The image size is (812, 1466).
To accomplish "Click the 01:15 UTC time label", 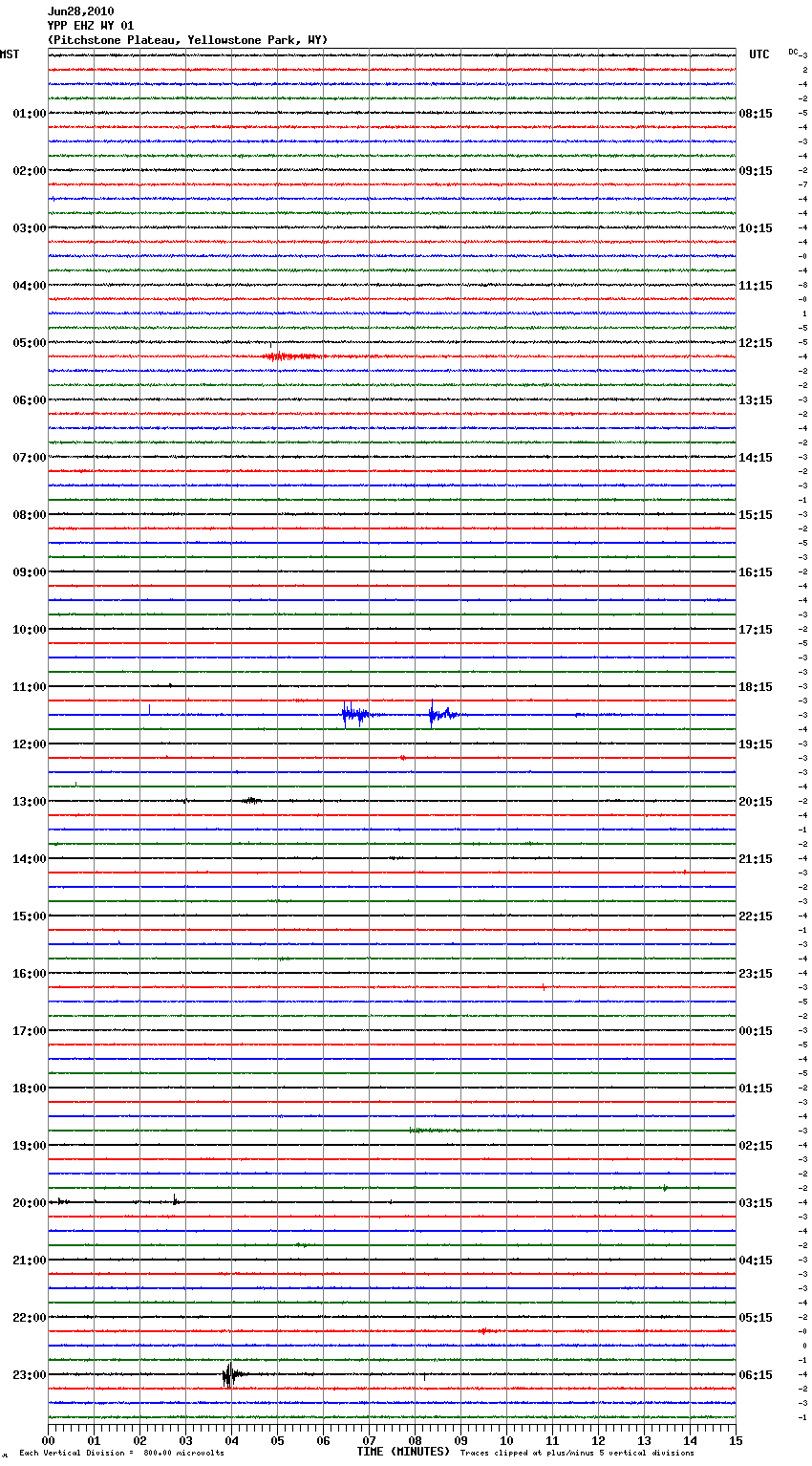I will click(756, 1089).
